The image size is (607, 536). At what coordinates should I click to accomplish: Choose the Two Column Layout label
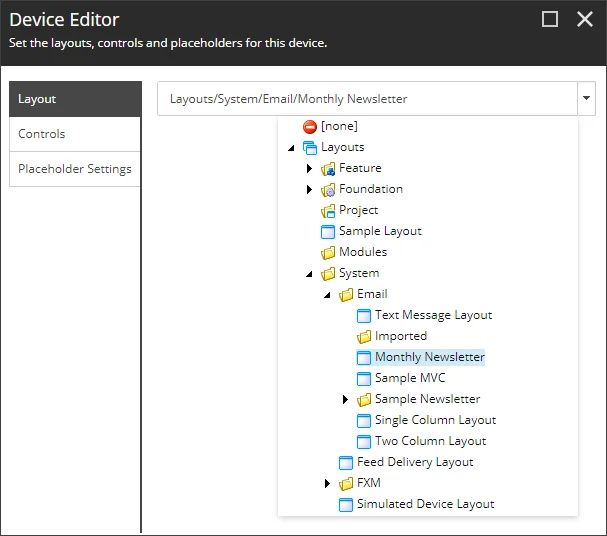[430, 441]
